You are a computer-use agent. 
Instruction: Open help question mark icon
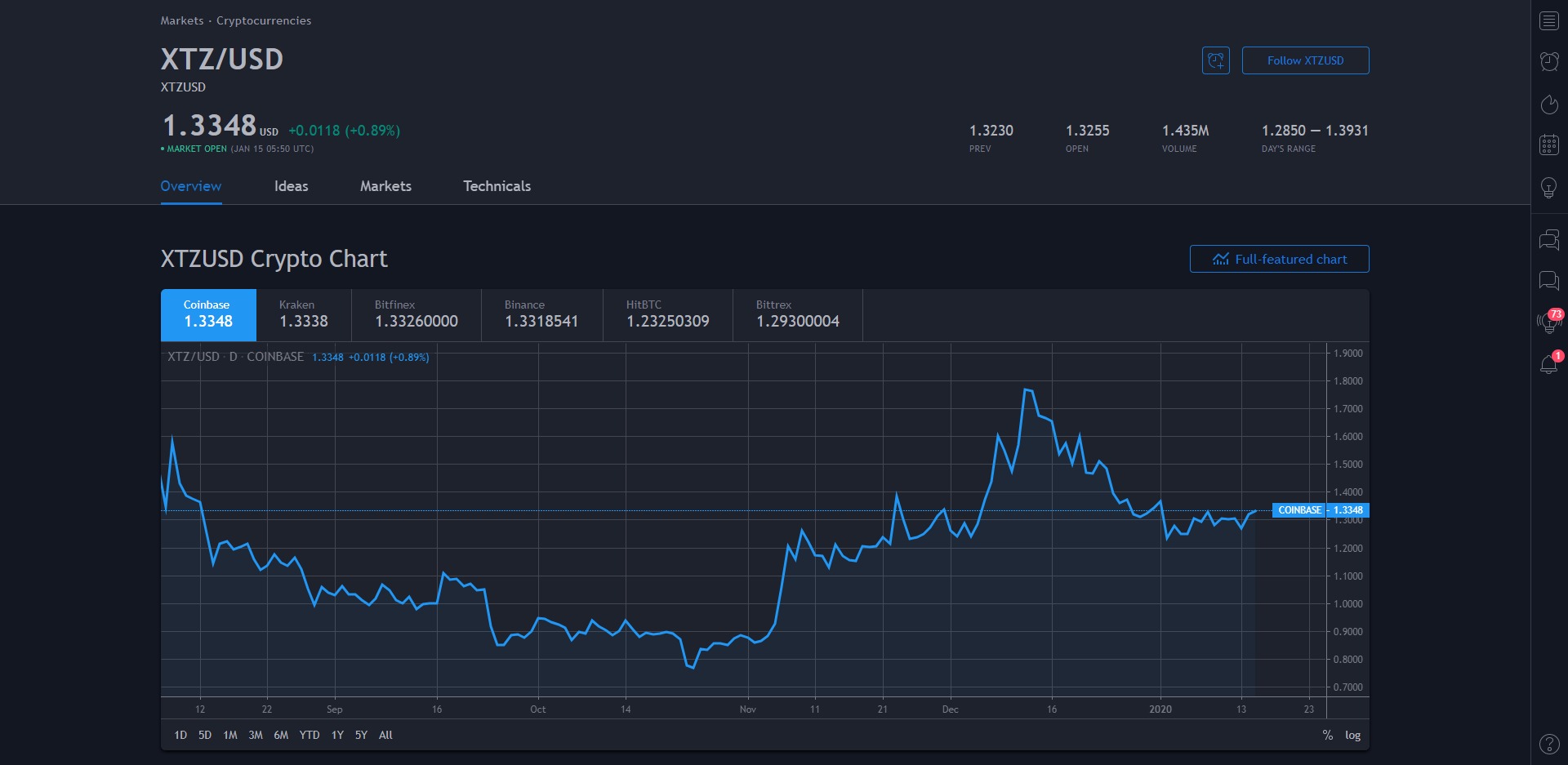1549,744
